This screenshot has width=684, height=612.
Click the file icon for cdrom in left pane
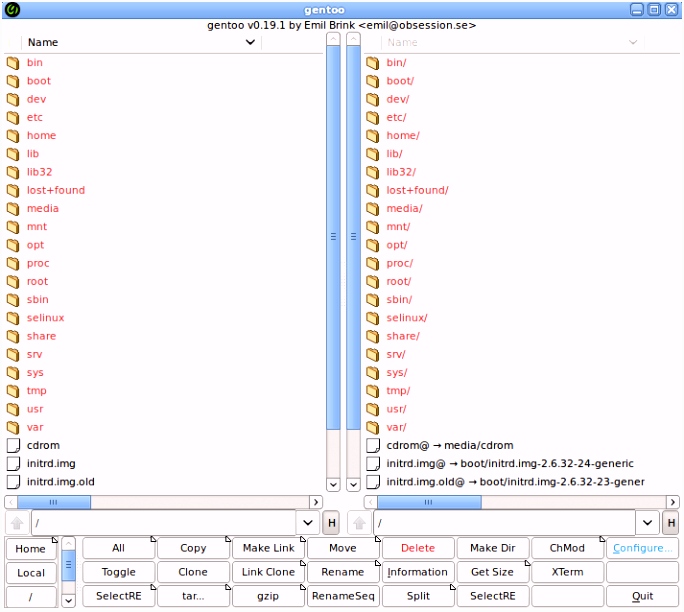(13, 445)
